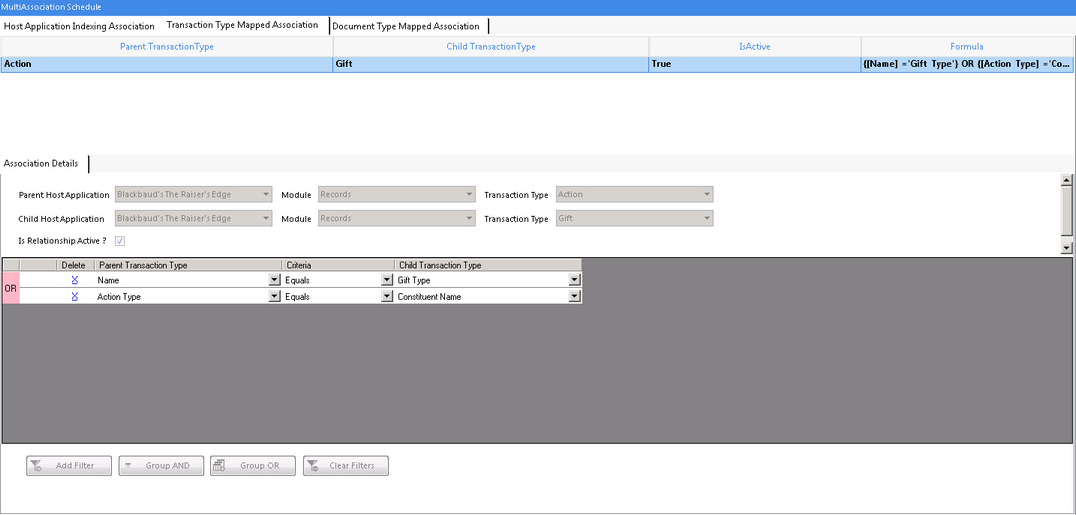Open Child Host Application dropdown
This screenshot has width=1076, height=515.
pos(194,218)
